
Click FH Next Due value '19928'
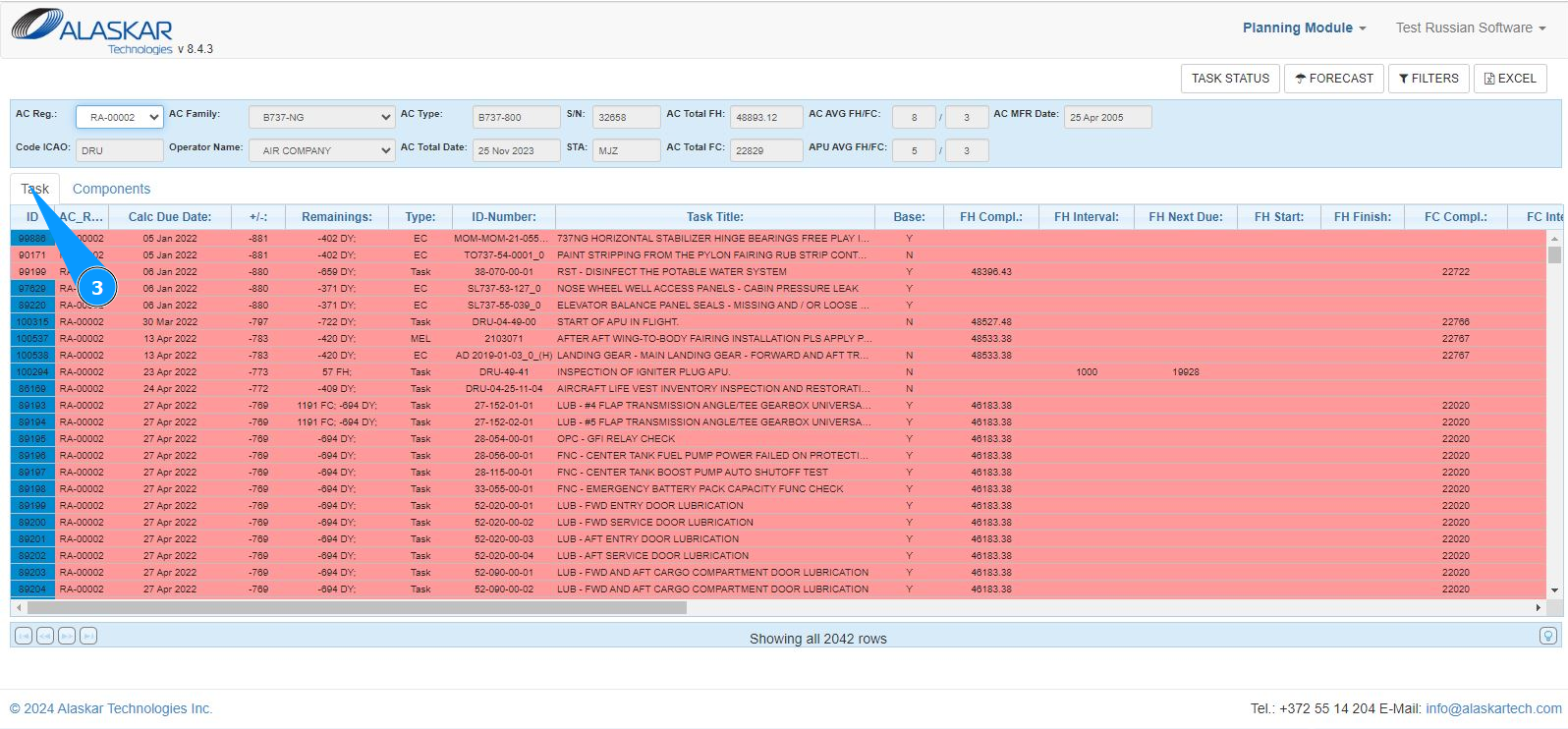(1186, 372)
